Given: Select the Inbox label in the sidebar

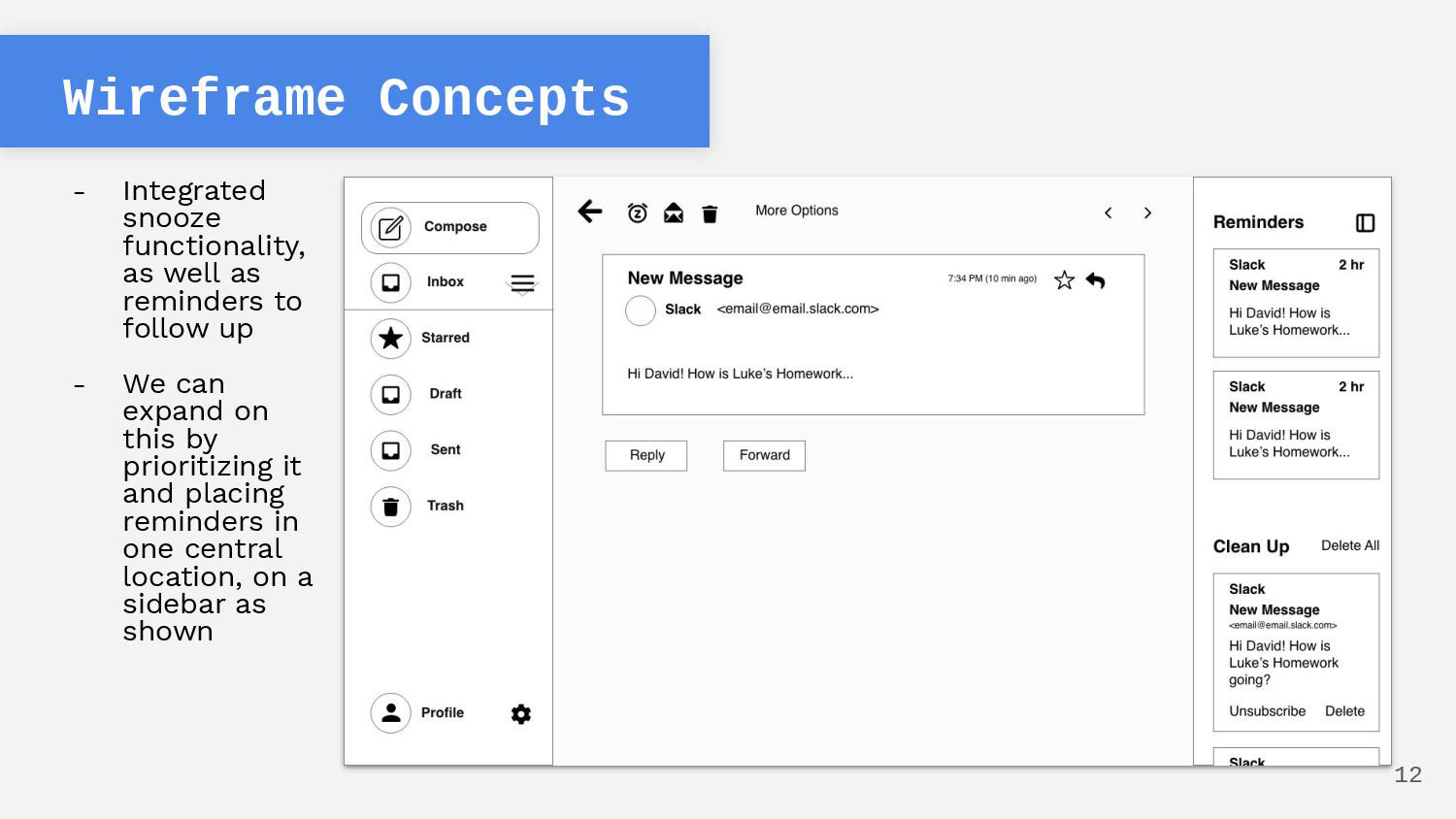Looking at the screenshot, I should (446, 282).
